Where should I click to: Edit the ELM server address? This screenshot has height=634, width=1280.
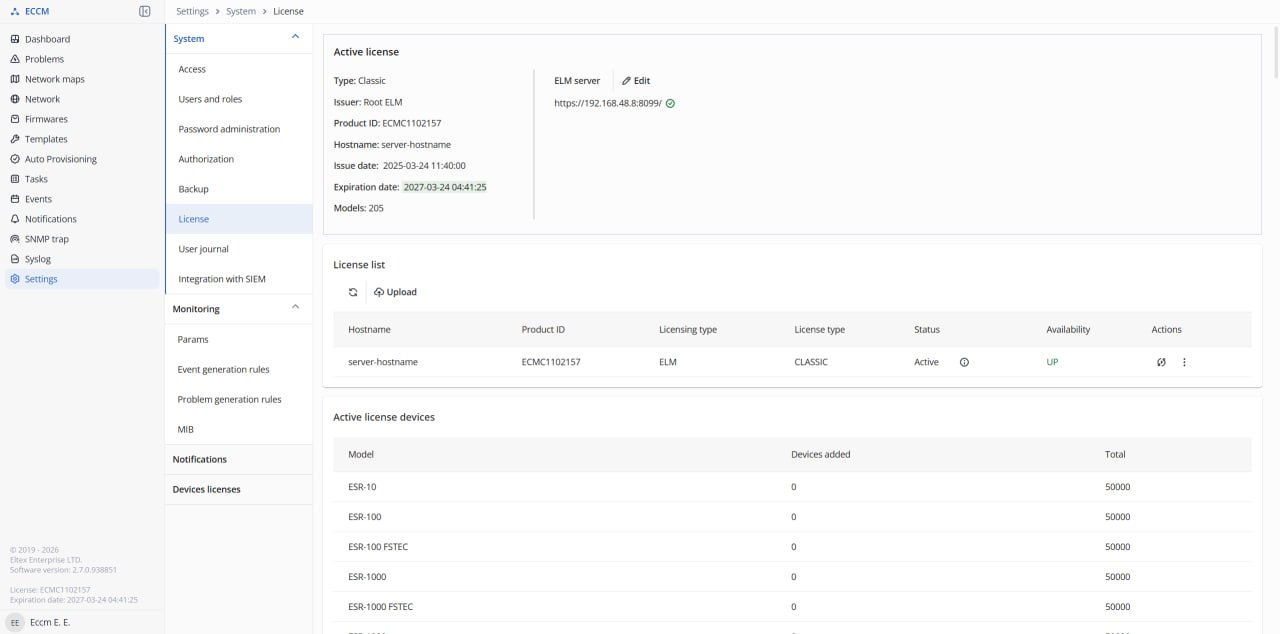point(636,81)
